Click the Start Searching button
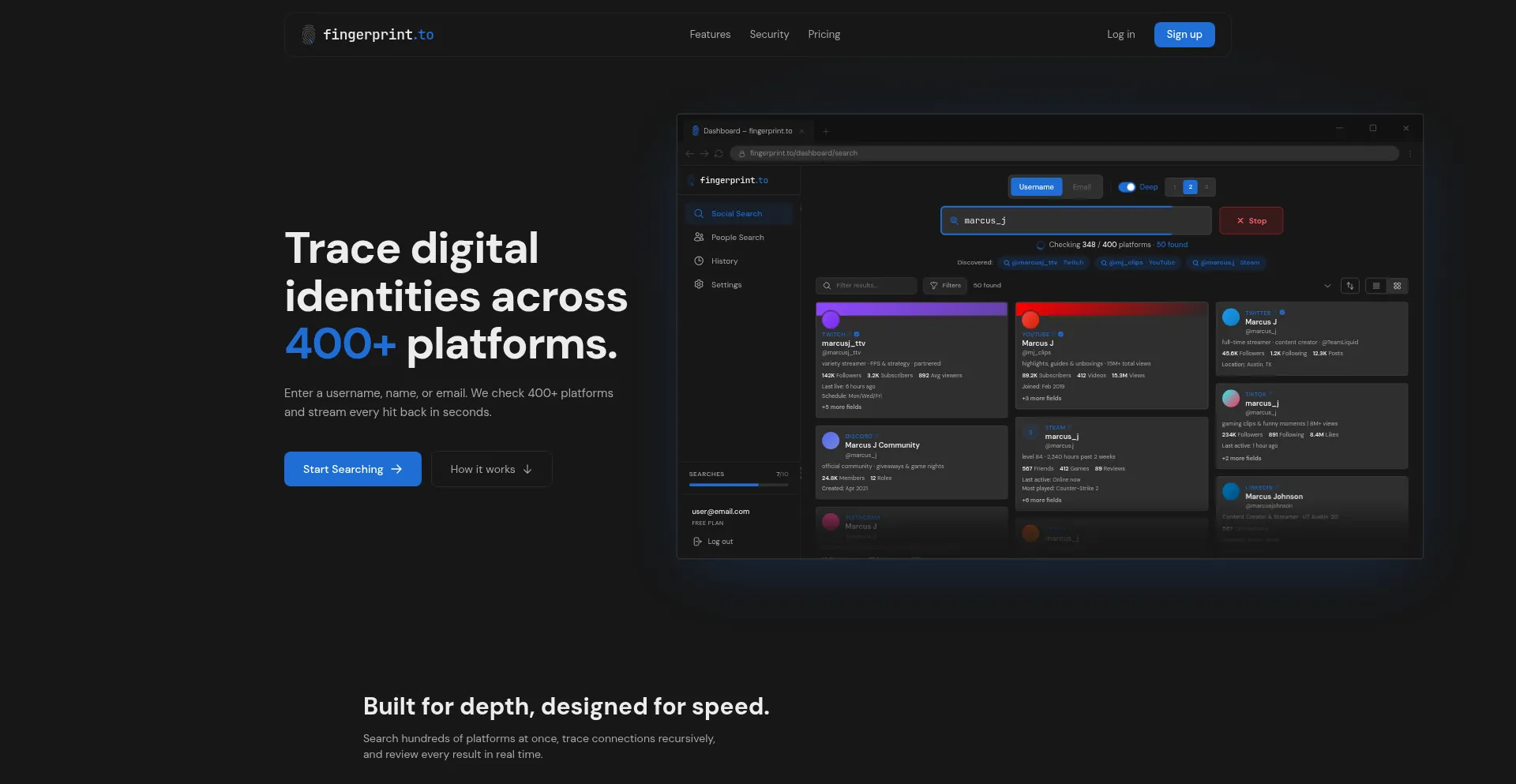 (x=353, y=469)
